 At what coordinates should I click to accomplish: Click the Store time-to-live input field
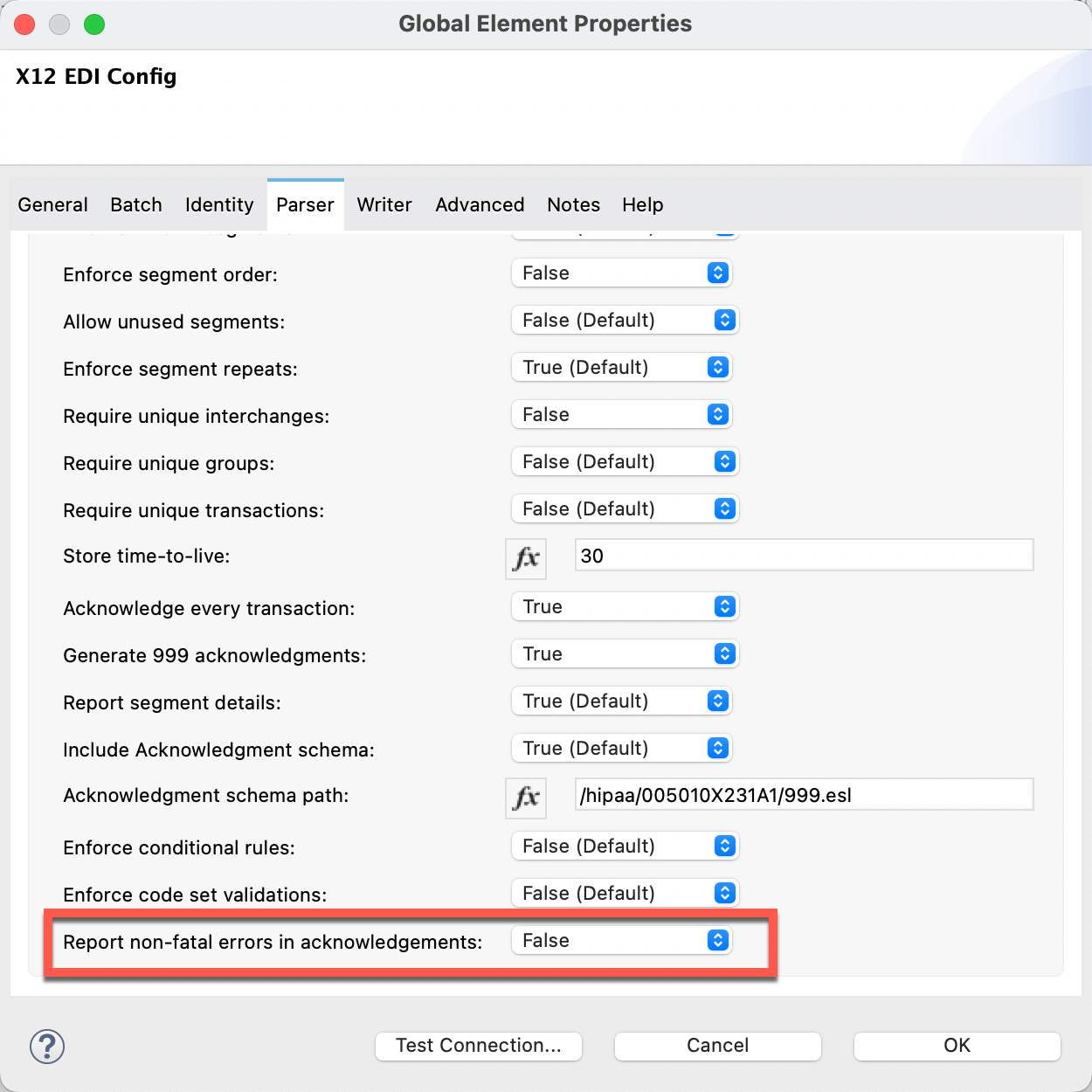tap(804, 556)
